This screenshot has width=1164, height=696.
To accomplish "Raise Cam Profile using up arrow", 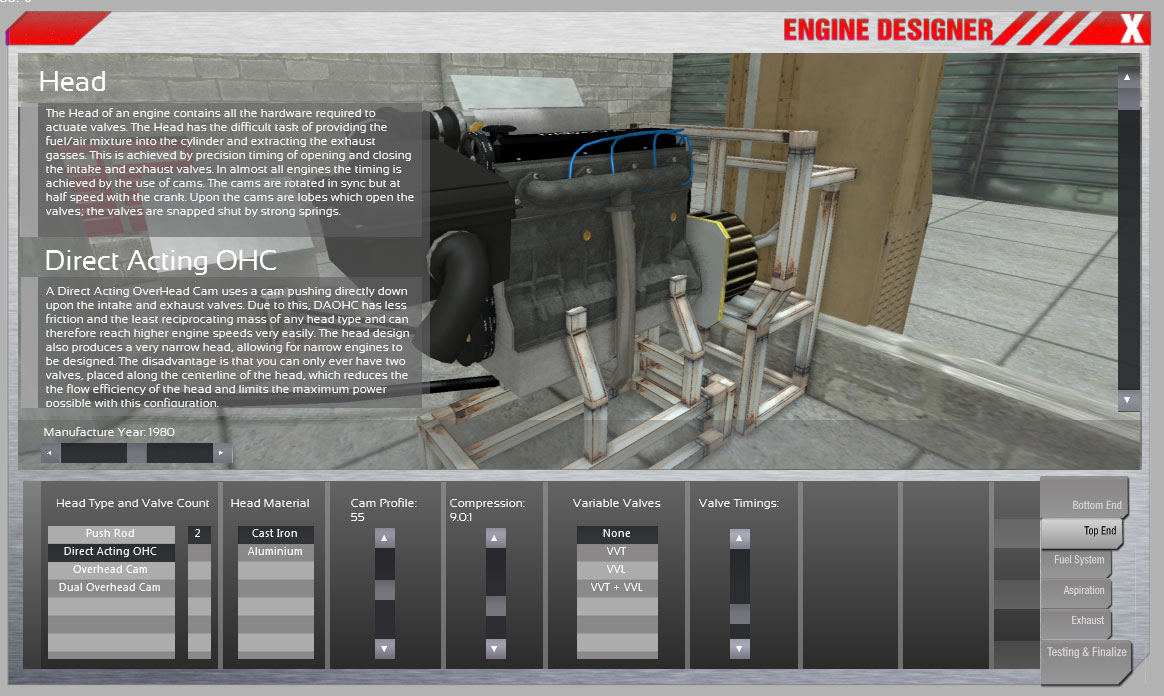I will pos(385,538).
